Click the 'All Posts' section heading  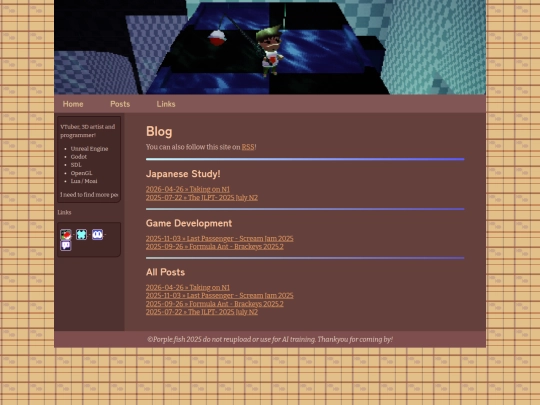(166, 272)
